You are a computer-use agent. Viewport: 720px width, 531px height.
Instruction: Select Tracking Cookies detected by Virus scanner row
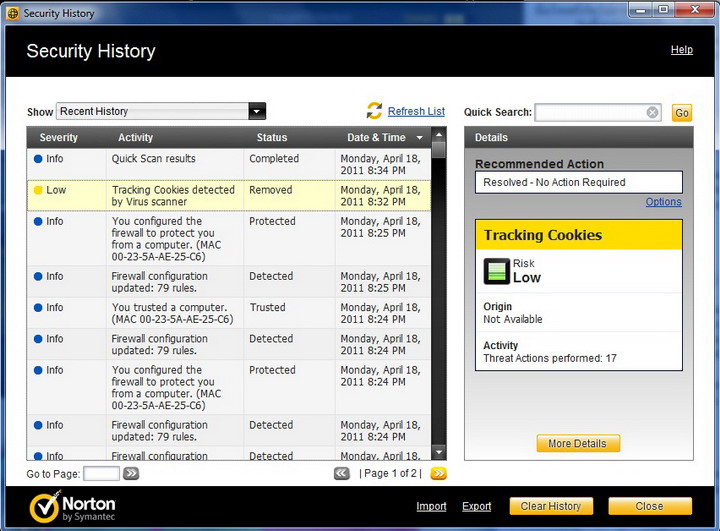[x=229, y=196]
